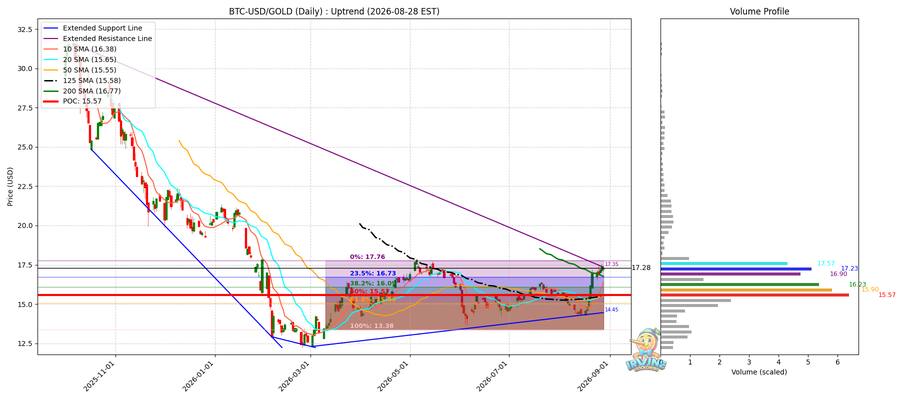Click the 17.5 price axis tick label
The height and width of the screenshot is (400, 900).
(x=26, y=266)
